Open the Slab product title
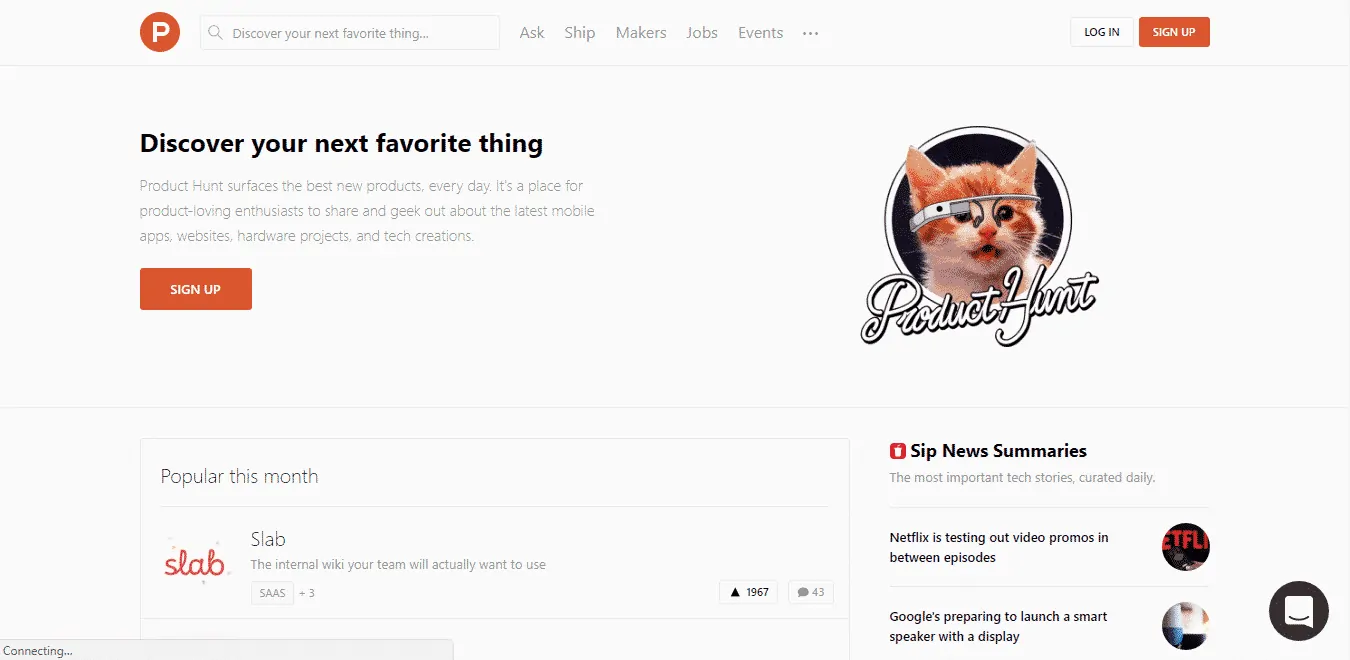 click(268, 539)
